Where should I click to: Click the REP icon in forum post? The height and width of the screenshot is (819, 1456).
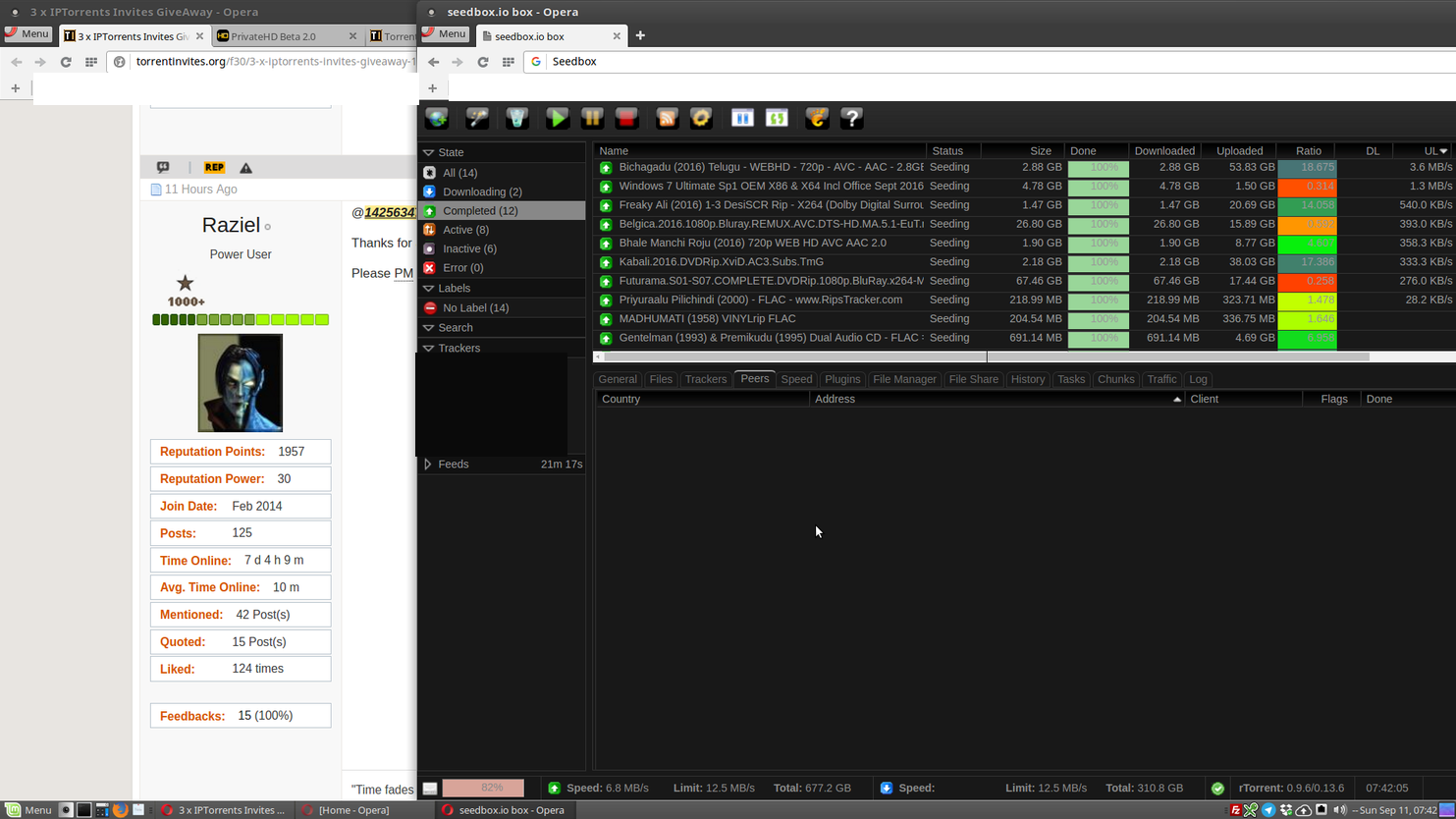214,168
